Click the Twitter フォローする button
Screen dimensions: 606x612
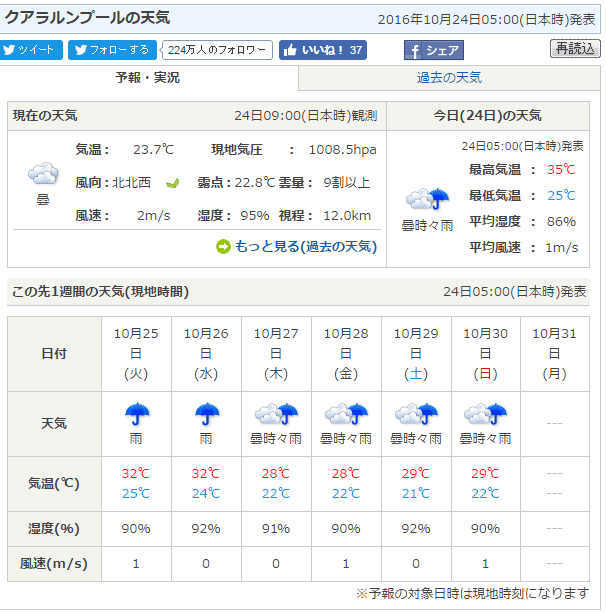coord(112,50)
